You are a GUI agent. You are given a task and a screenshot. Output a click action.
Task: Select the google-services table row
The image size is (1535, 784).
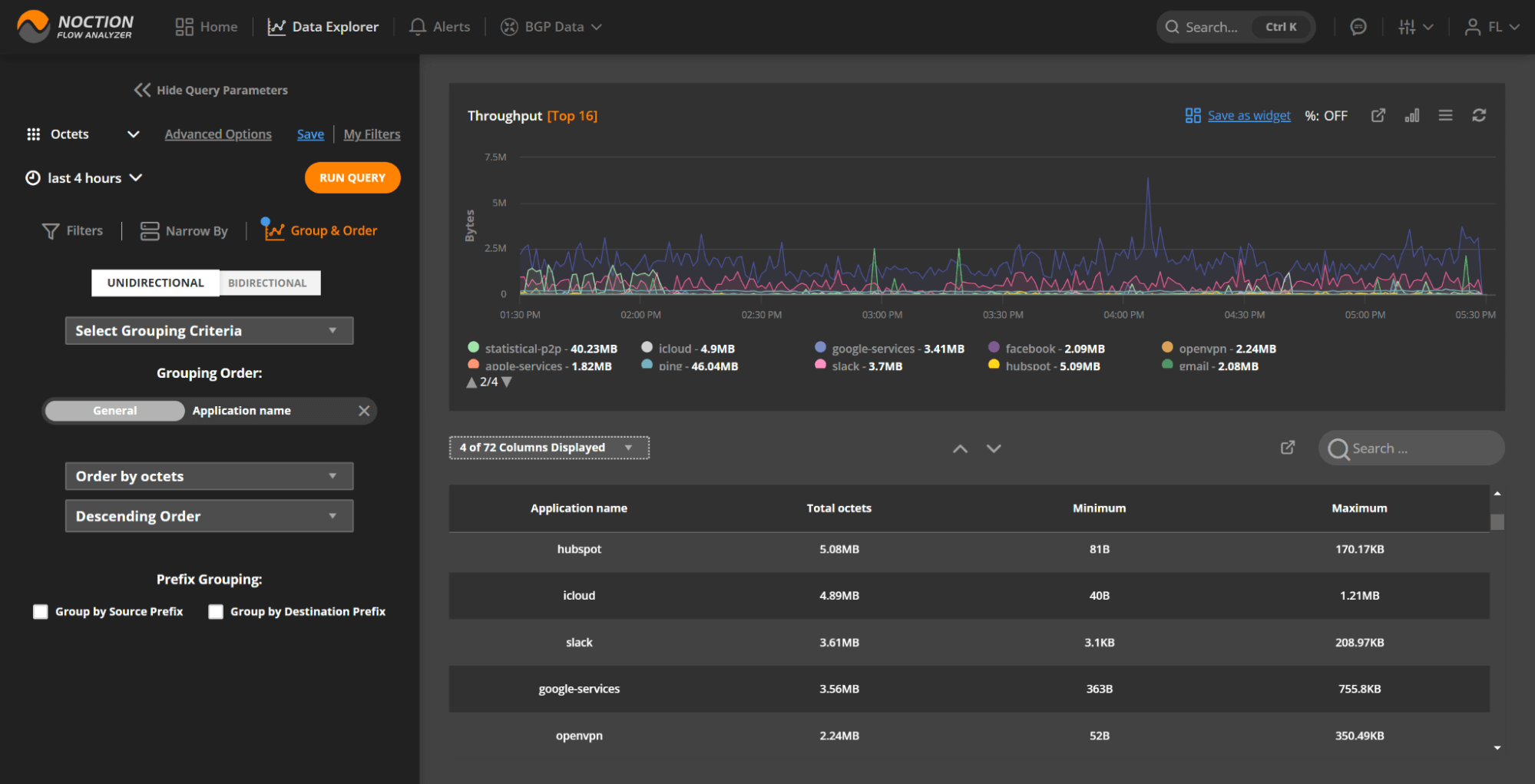(969, 689)
